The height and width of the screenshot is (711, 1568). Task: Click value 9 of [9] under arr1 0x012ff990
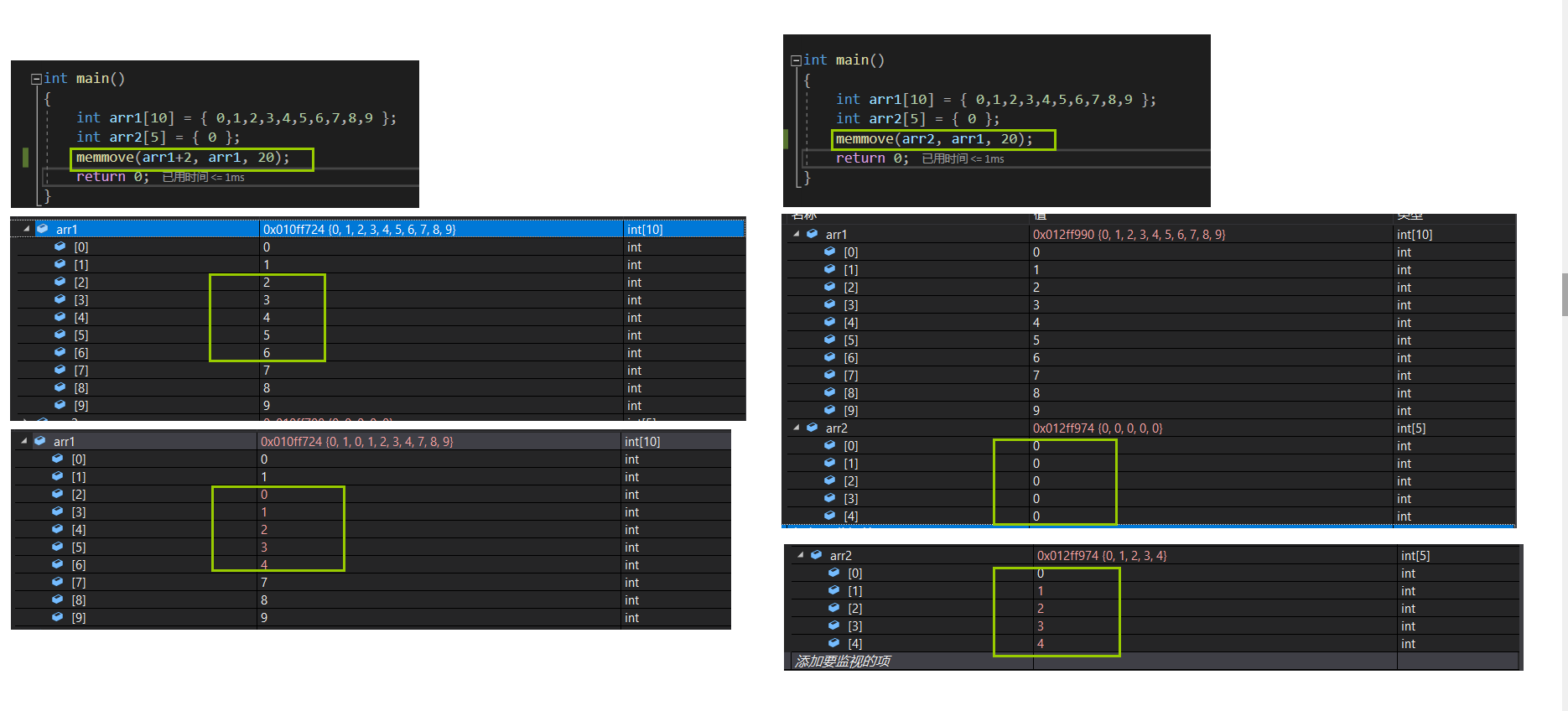point(1036,411)
